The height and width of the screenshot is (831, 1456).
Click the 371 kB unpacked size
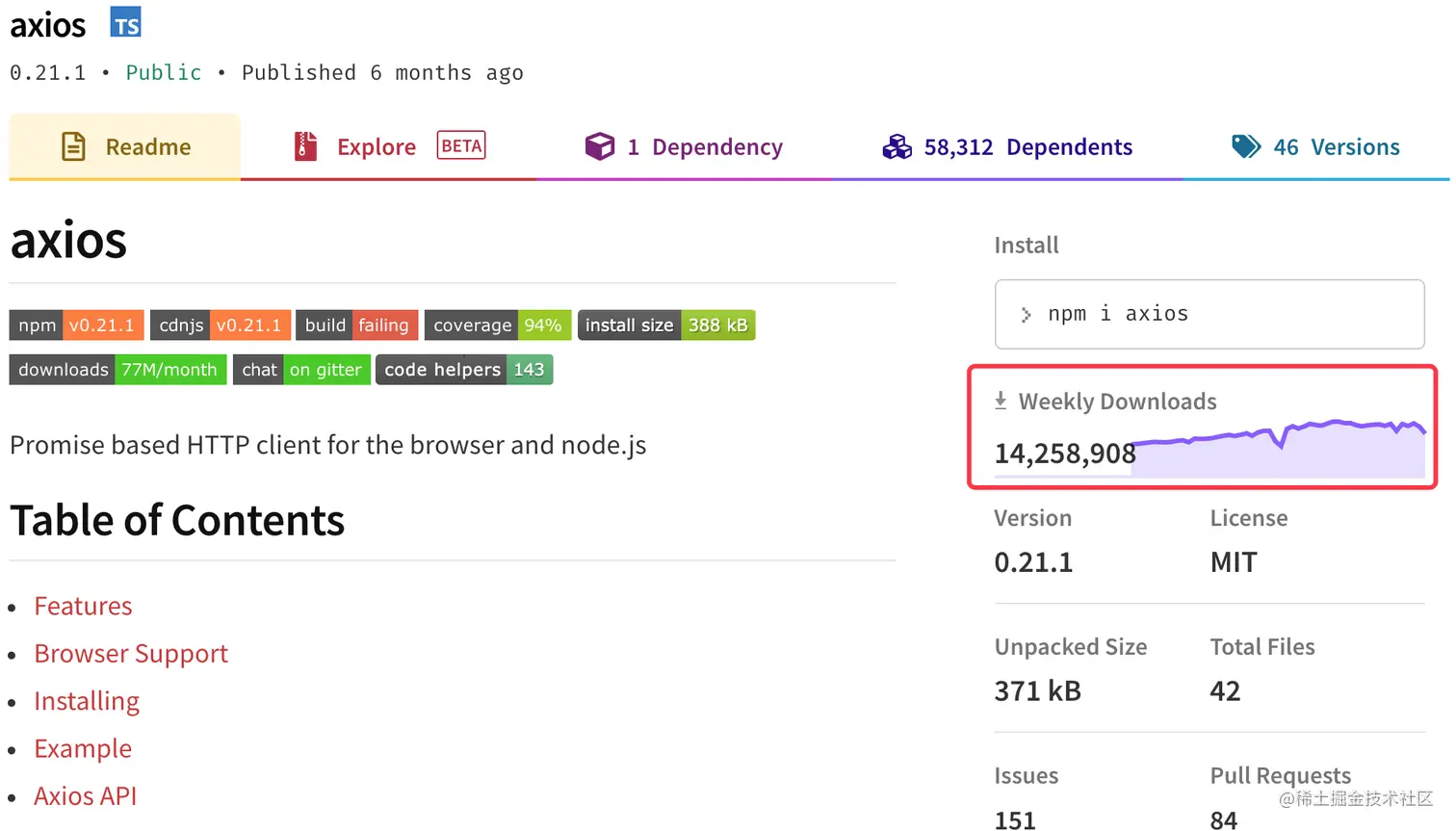click(1038, 690)
